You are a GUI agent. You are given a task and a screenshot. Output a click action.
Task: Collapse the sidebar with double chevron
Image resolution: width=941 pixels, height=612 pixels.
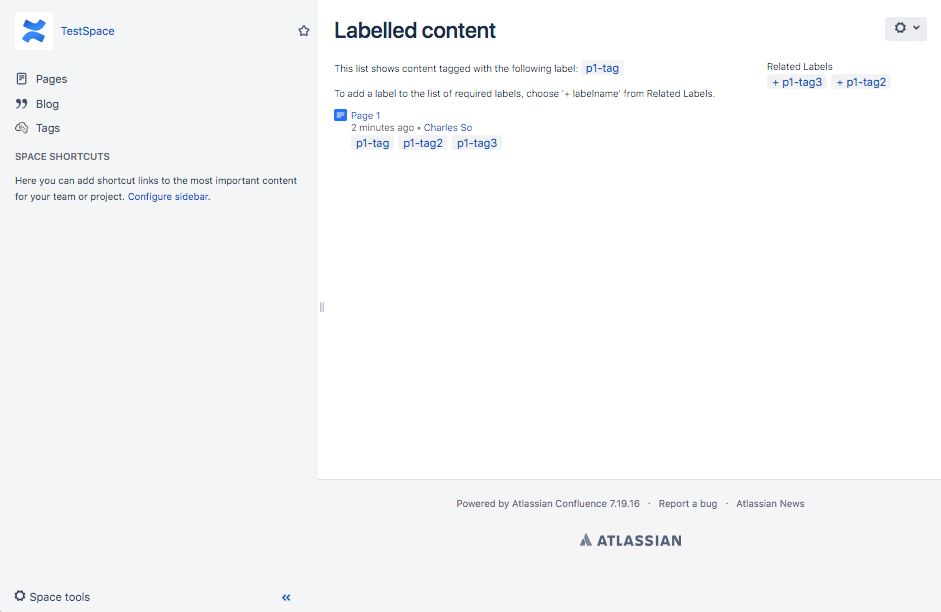pos(286,597)
